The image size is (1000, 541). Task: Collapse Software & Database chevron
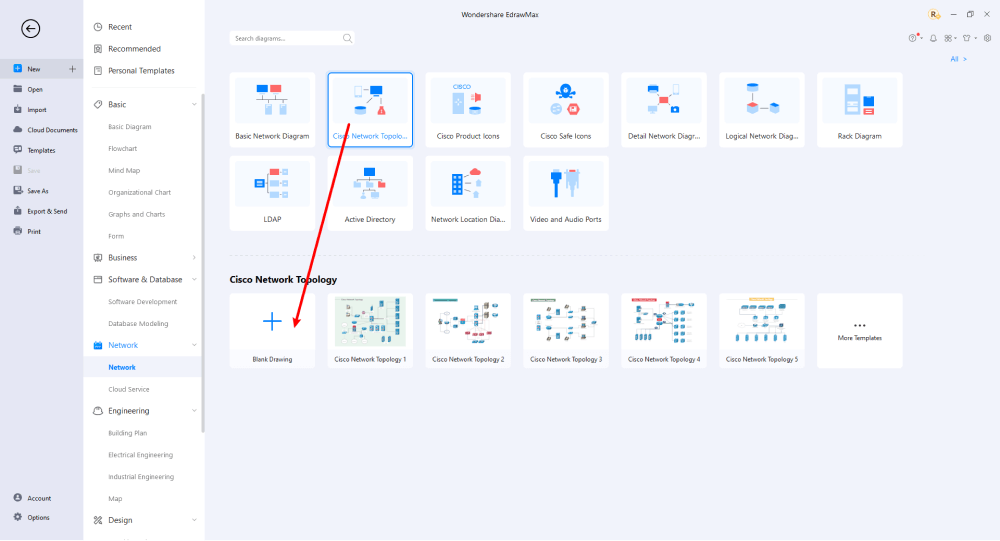(x=194, y=279)
